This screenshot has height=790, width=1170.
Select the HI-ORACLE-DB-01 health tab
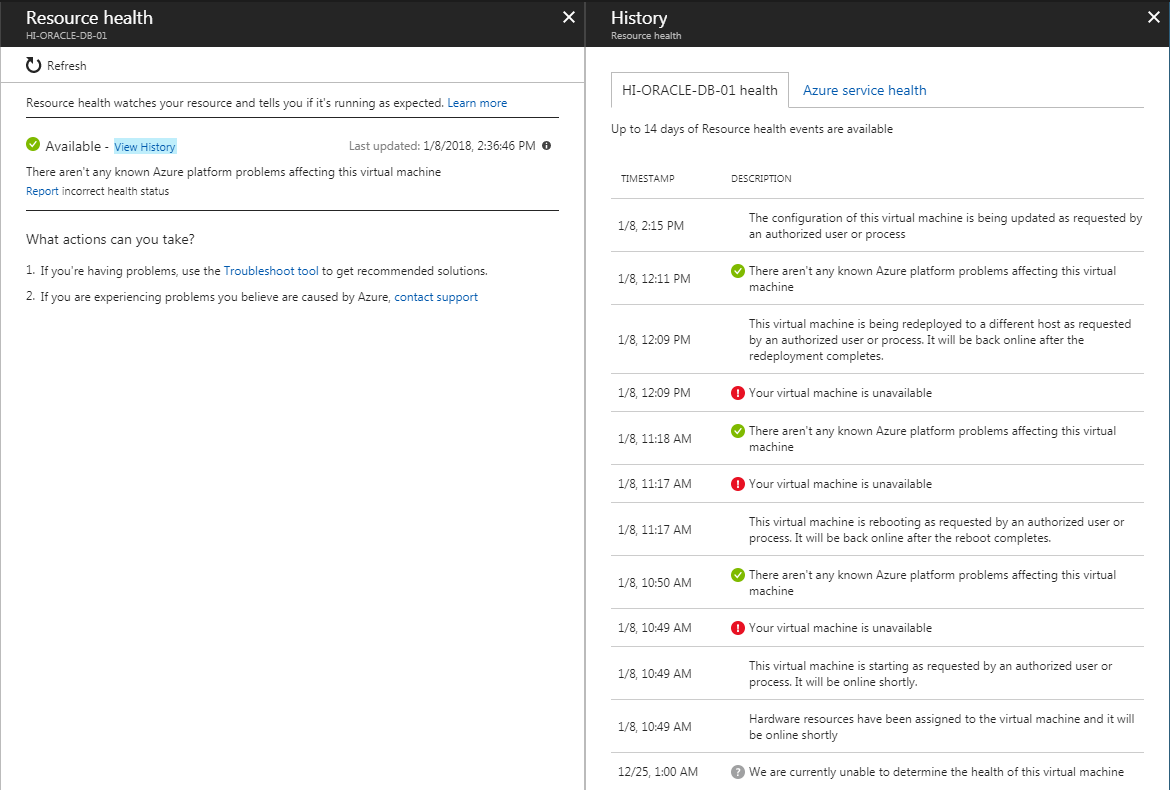pyautogui.click(x=699, y=90)
